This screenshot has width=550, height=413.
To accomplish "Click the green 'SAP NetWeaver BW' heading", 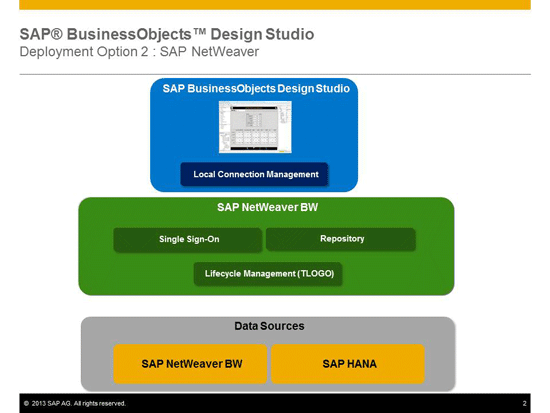I will [267, 207].
